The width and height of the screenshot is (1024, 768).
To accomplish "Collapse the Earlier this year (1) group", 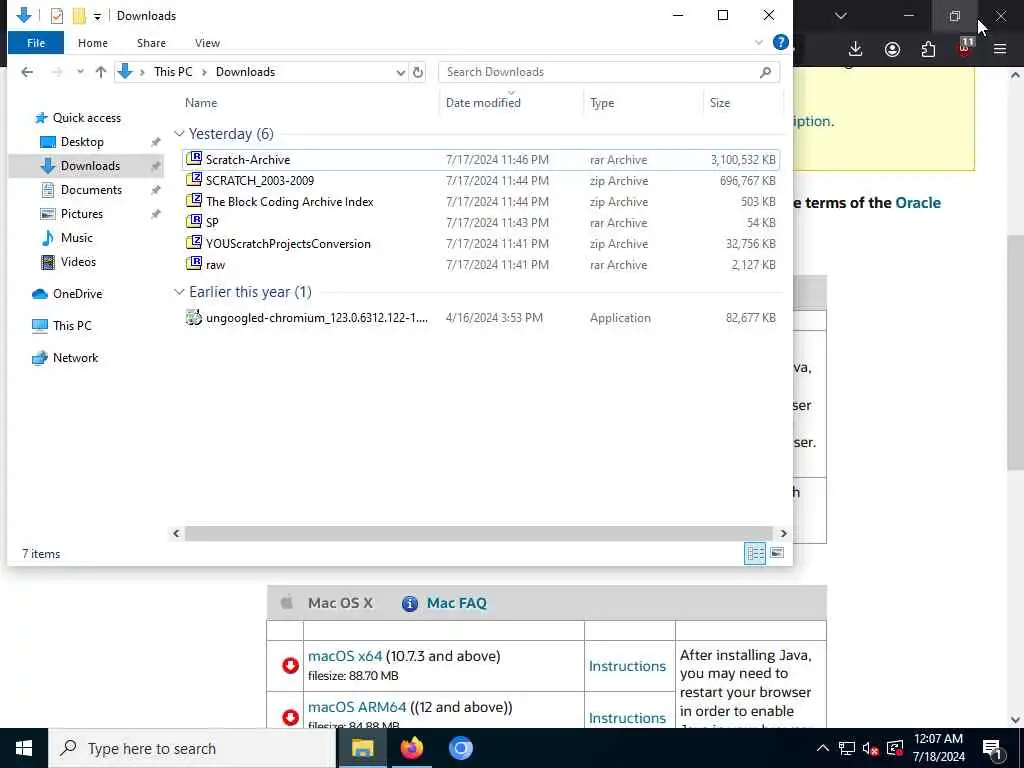I will click(x=179, y=292).
